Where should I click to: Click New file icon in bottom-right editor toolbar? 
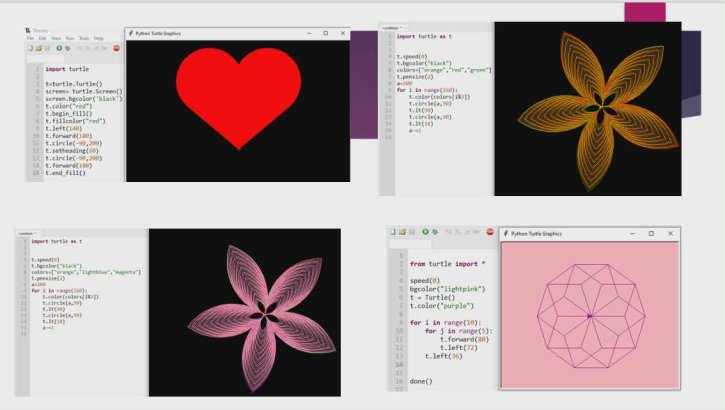click(x=392, y=232)
